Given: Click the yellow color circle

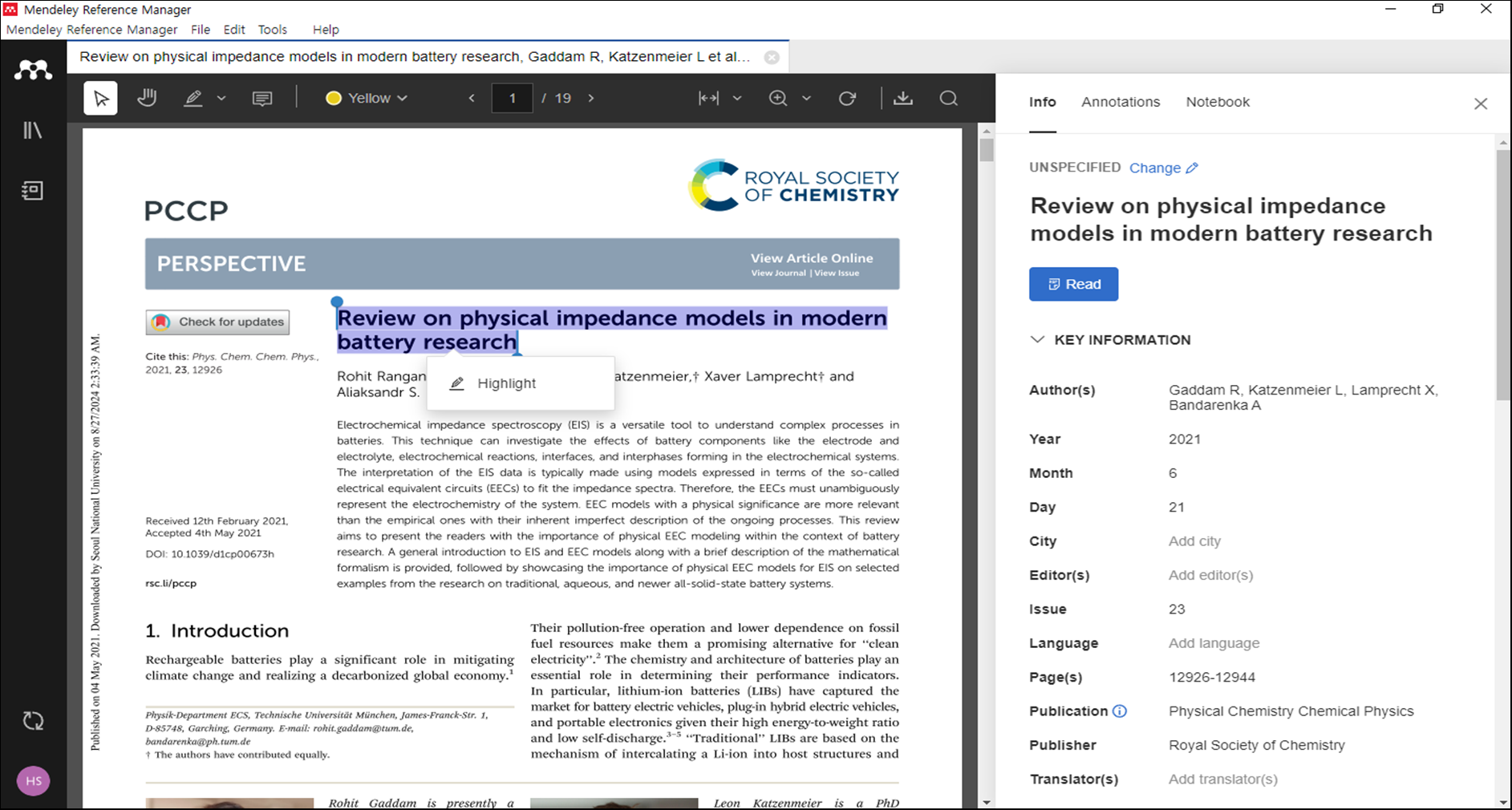Looking at the screenshot, I should pyautogui.click(x=334, y=98).
